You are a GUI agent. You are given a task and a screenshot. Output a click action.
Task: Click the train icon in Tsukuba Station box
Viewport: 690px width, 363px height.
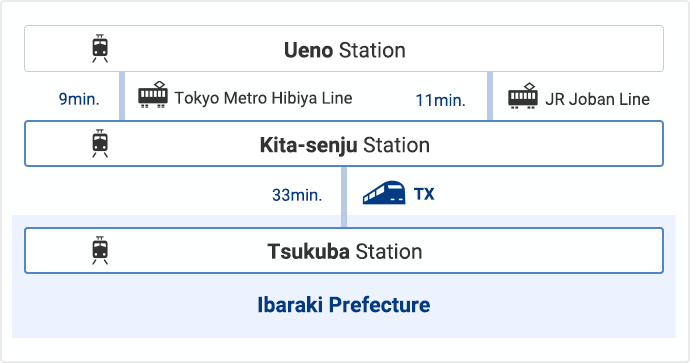[x=100, y=250]
